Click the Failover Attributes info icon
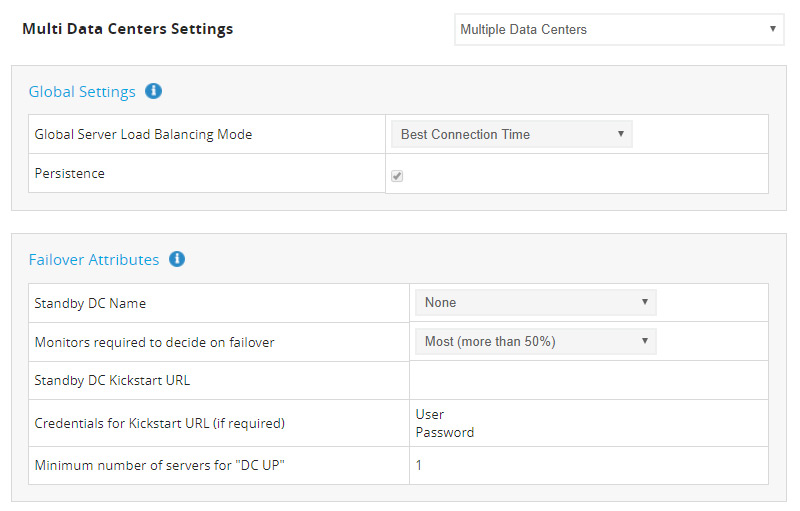 coord(177,259)
